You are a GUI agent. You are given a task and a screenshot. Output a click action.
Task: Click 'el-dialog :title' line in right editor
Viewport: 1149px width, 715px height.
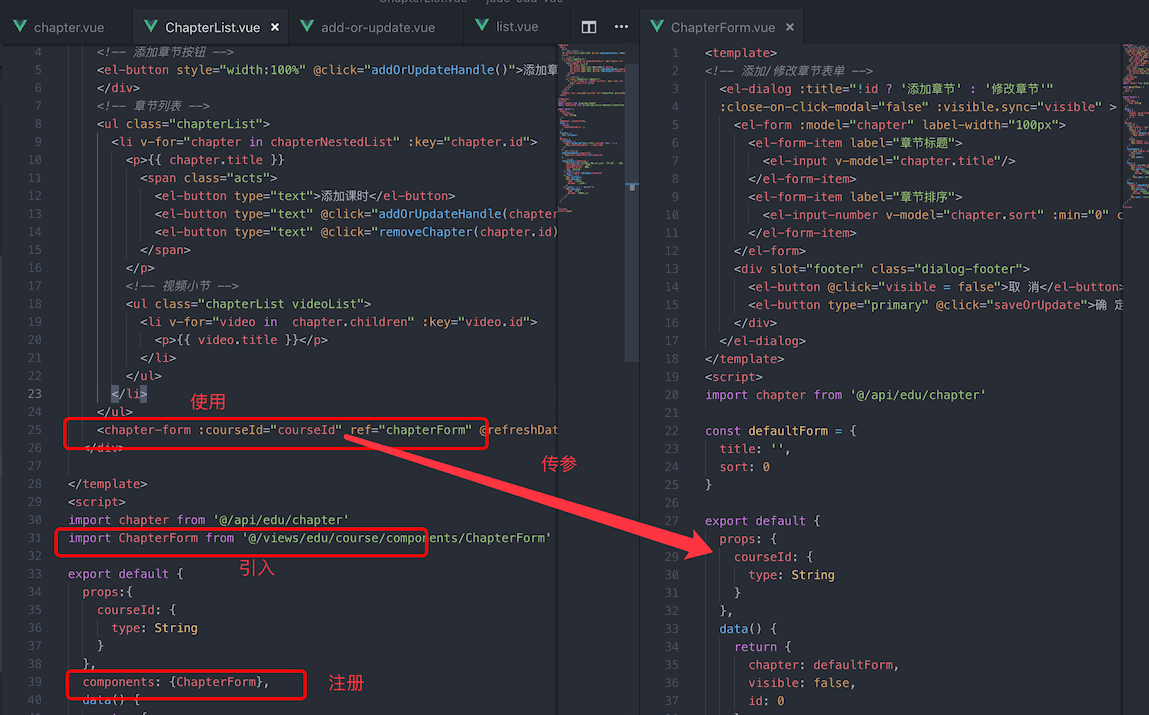tap(886, 89)
